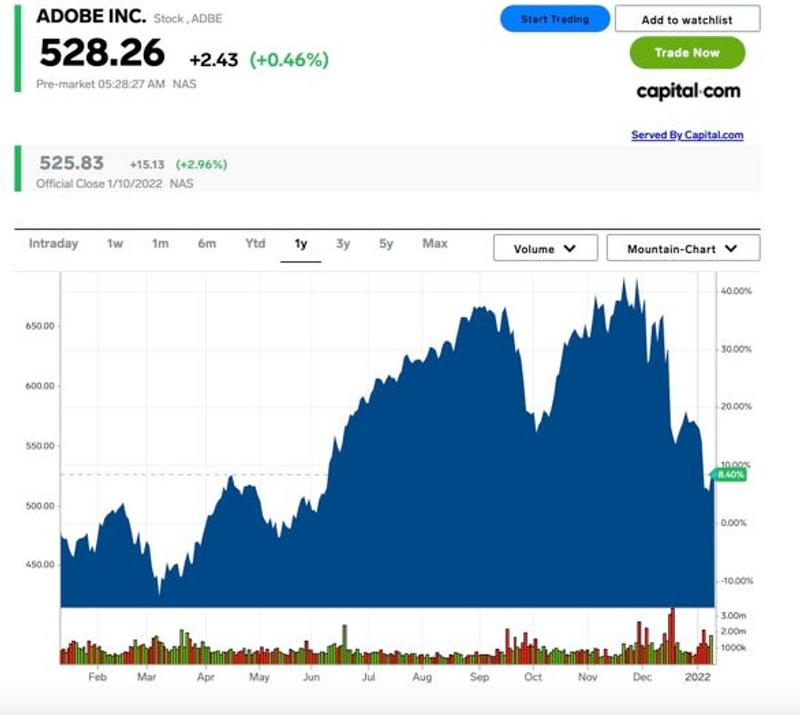Open the Volume dropdown
Screen dimensions: 800x715
(545, 248)
